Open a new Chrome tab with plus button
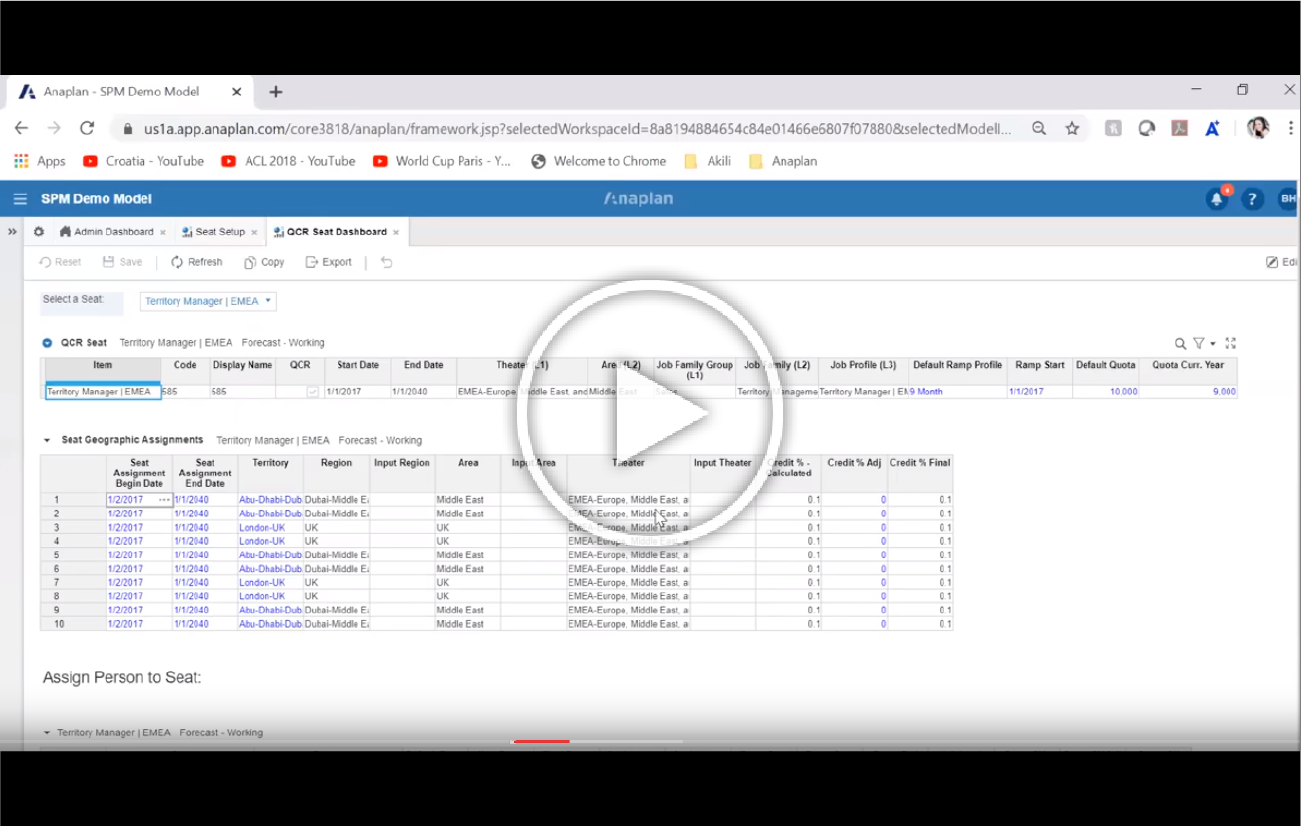 (276, 91)
